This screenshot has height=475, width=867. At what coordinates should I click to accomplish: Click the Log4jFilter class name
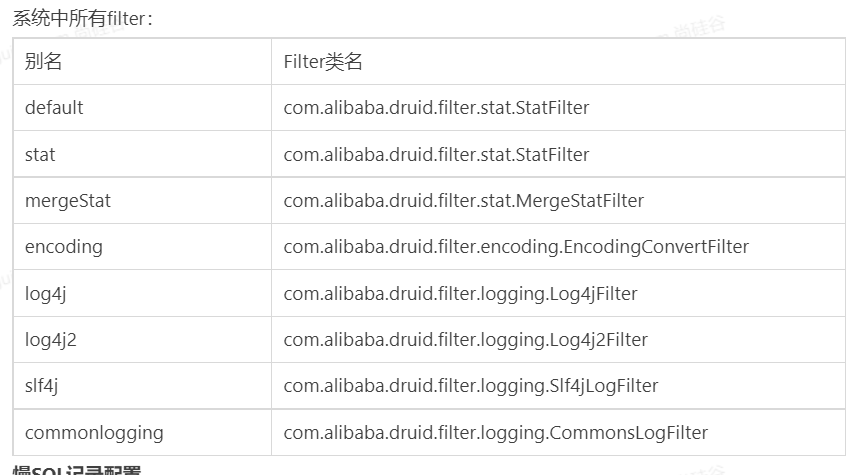[460, 294]
